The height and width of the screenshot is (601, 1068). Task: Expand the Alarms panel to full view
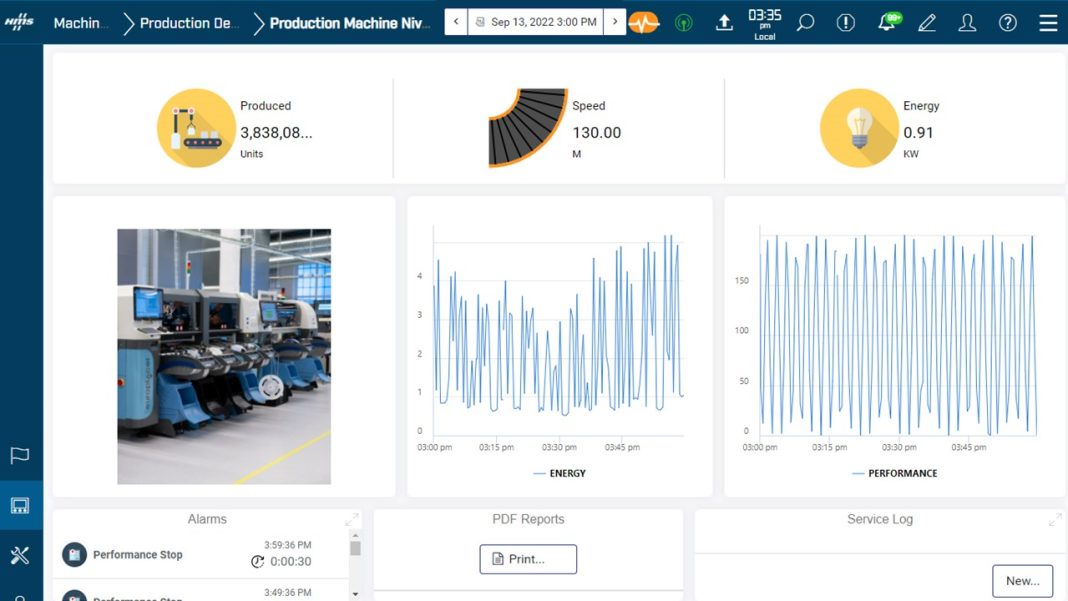[x=352, y=519]
